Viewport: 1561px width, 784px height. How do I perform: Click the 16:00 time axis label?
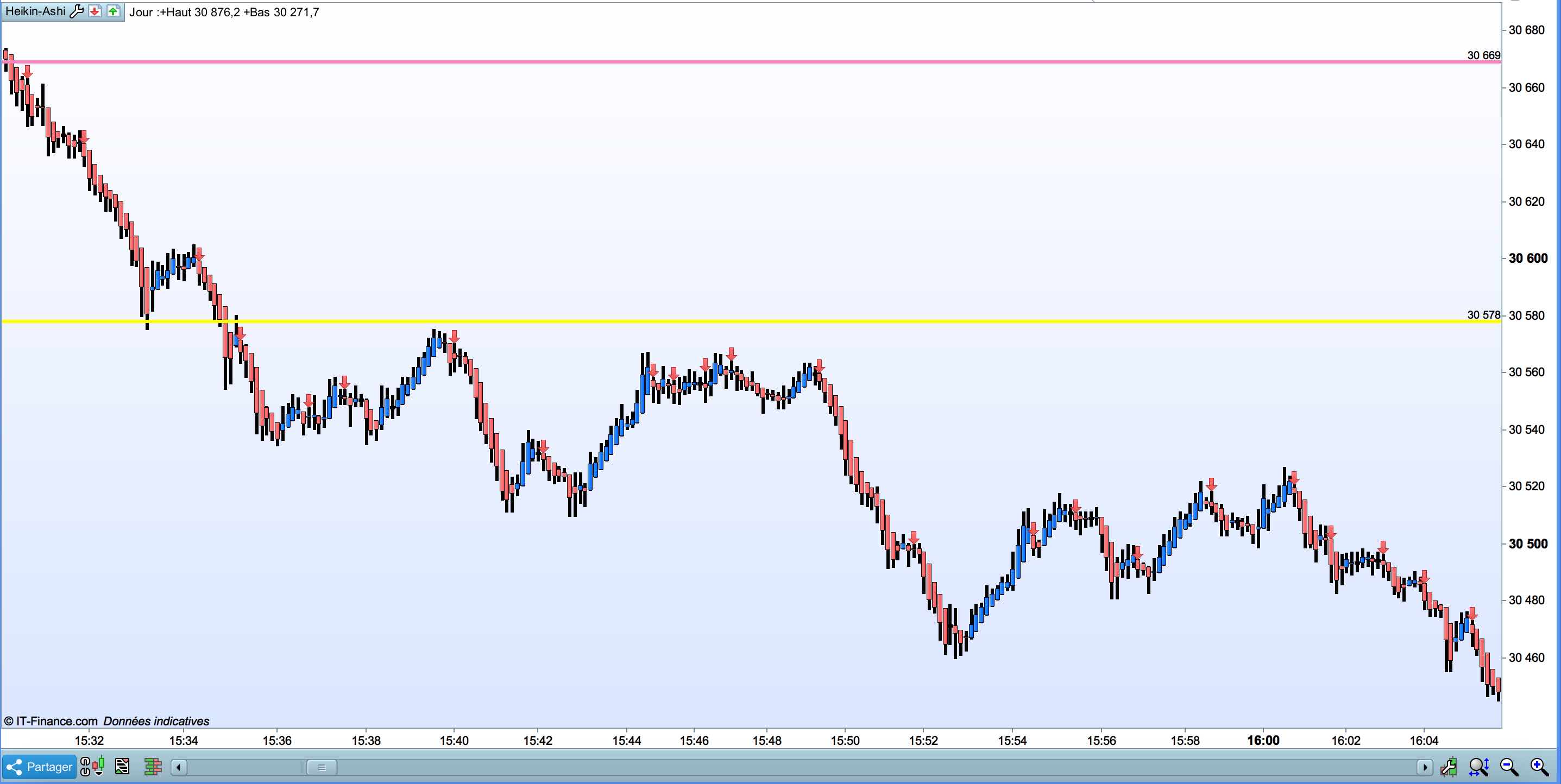click(x=1263, y=741)
